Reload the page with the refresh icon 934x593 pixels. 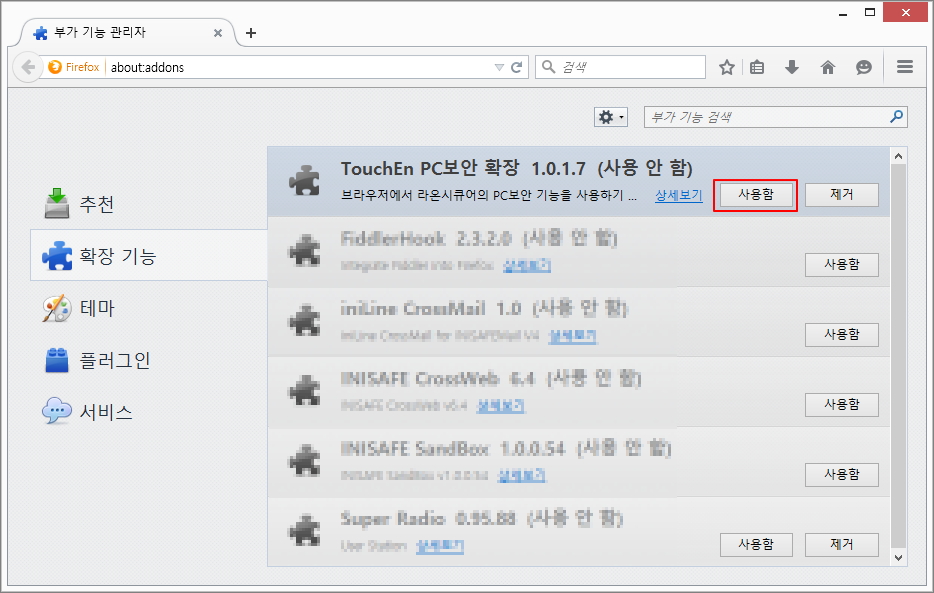516,67
